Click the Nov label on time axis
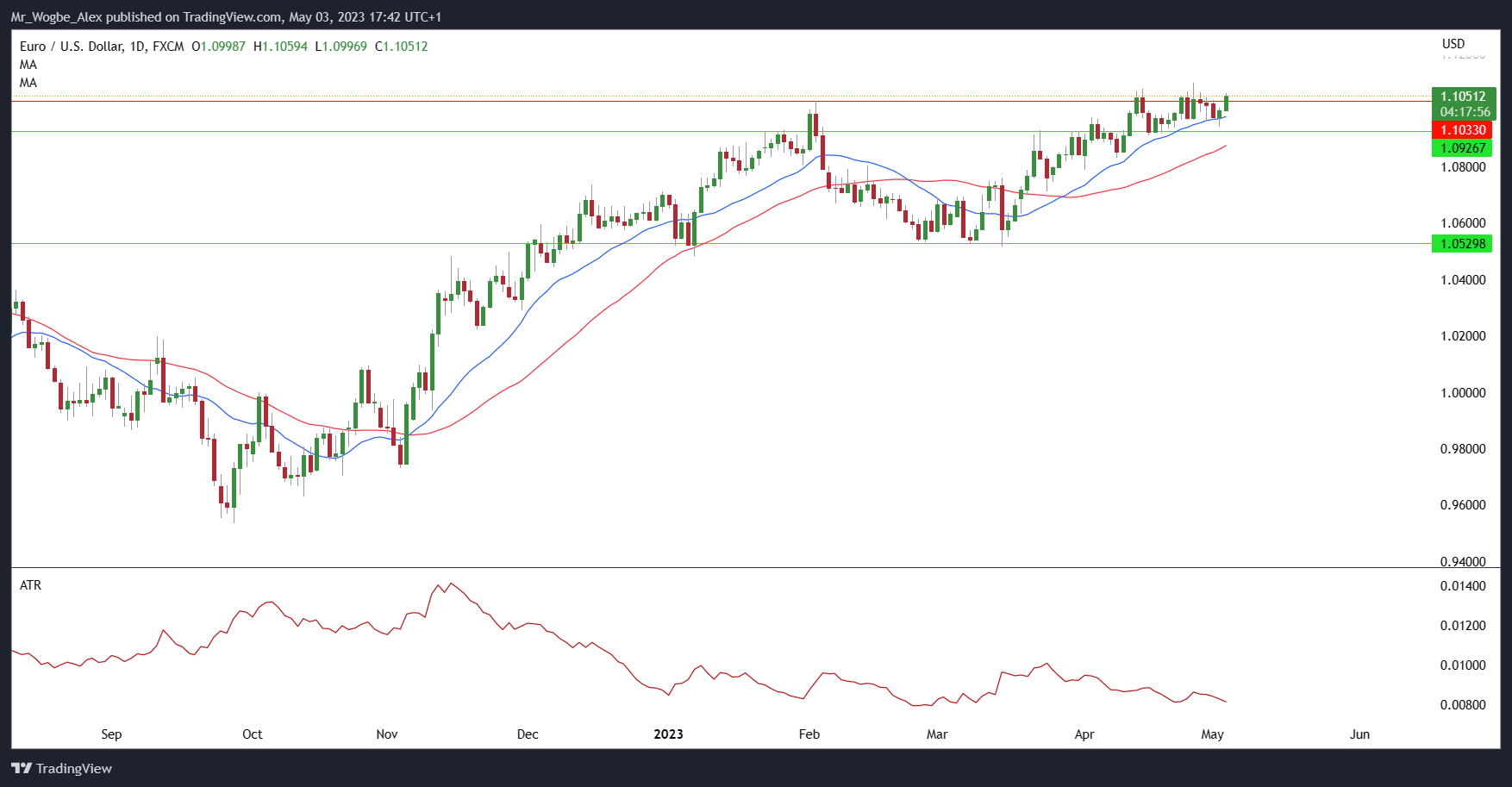Image resolution: width=1512 pixels, height=787 pixels. [x=387, y=734]
